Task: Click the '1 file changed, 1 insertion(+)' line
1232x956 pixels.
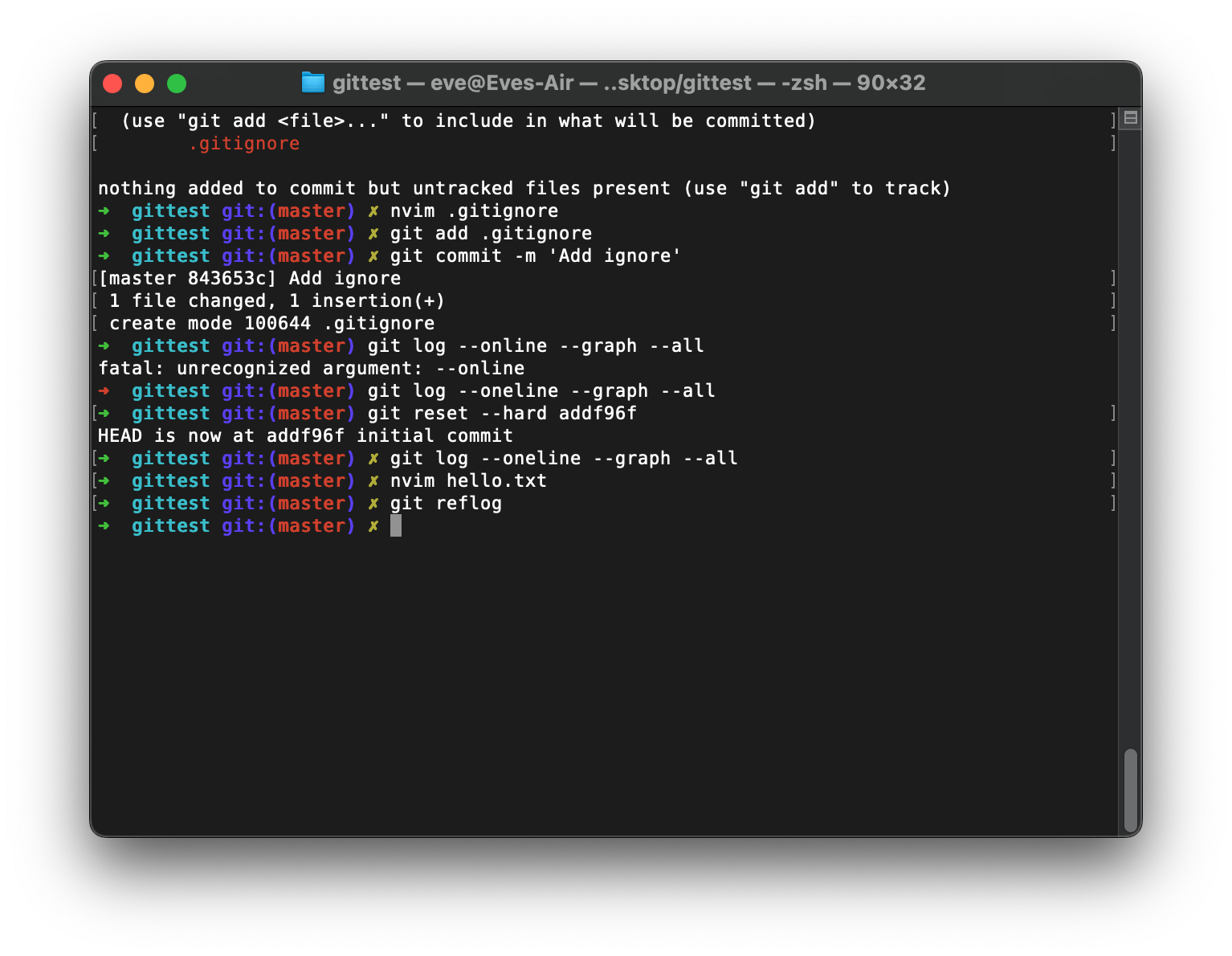Action: (277, 301)
